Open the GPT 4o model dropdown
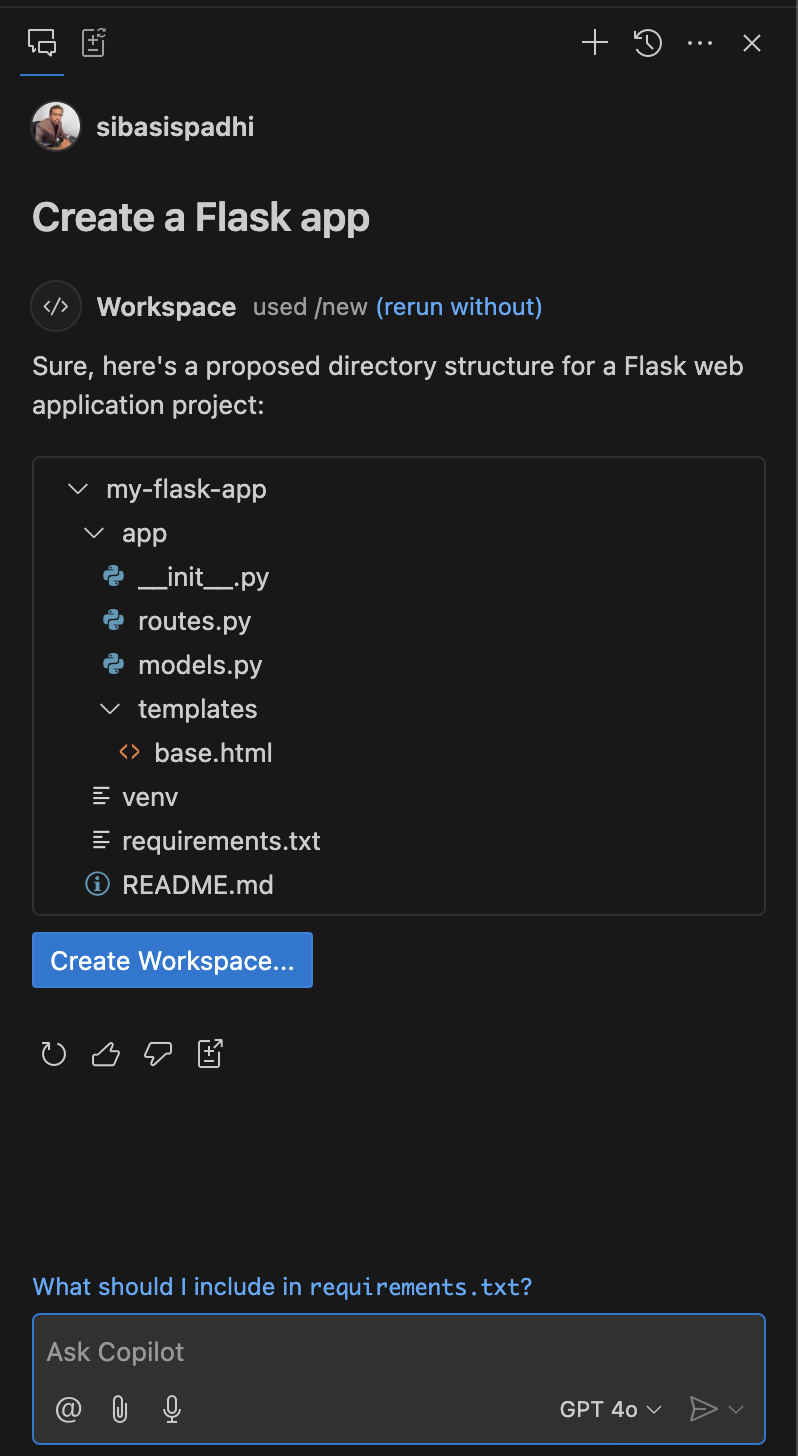 point(610,1409)
